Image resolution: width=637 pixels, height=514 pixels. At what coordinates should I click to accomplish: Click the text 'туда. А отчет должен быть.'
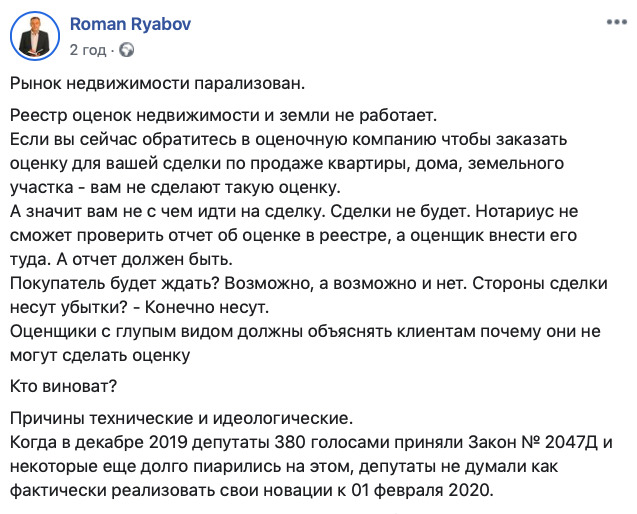coord(121,259)
